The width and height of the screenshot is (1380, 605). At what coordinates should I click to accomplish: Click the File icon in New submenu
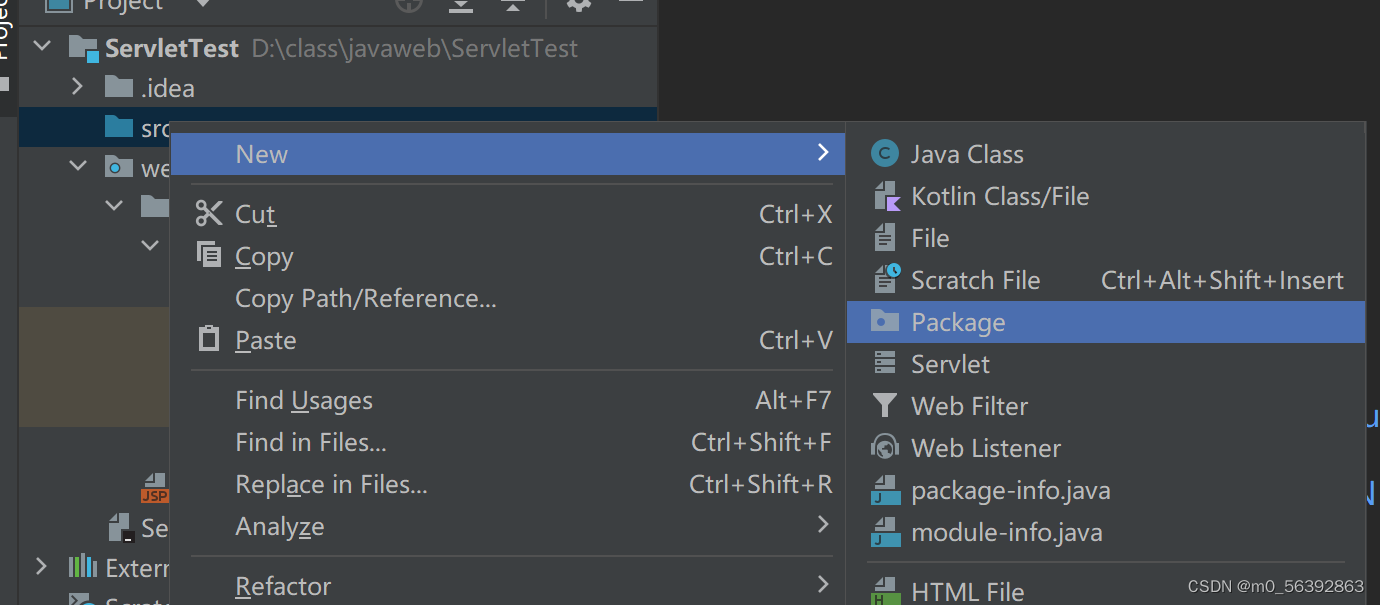pyautogui.click(x=885, y=238)
